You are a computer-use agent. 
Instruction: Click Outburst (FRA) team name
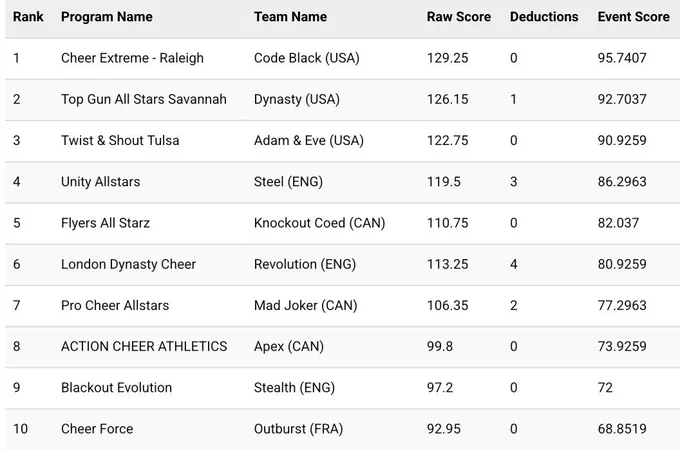[298, 429]
